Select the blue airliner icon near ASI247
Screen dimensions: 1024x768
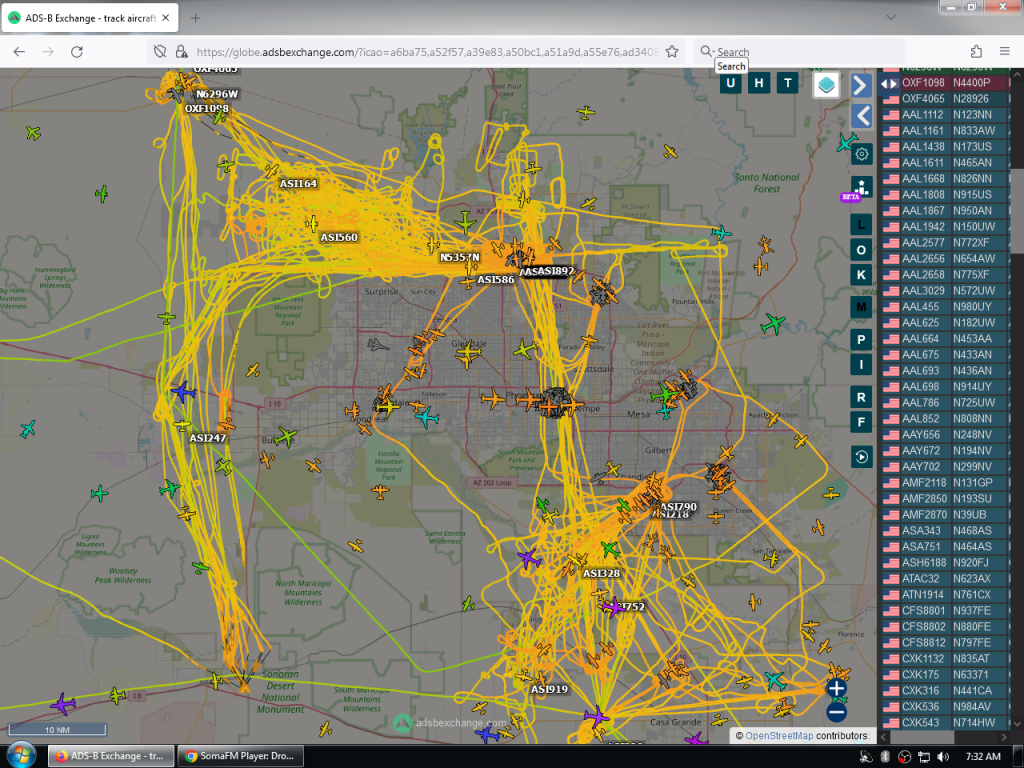pyautogui.click(x=184, y=392)
